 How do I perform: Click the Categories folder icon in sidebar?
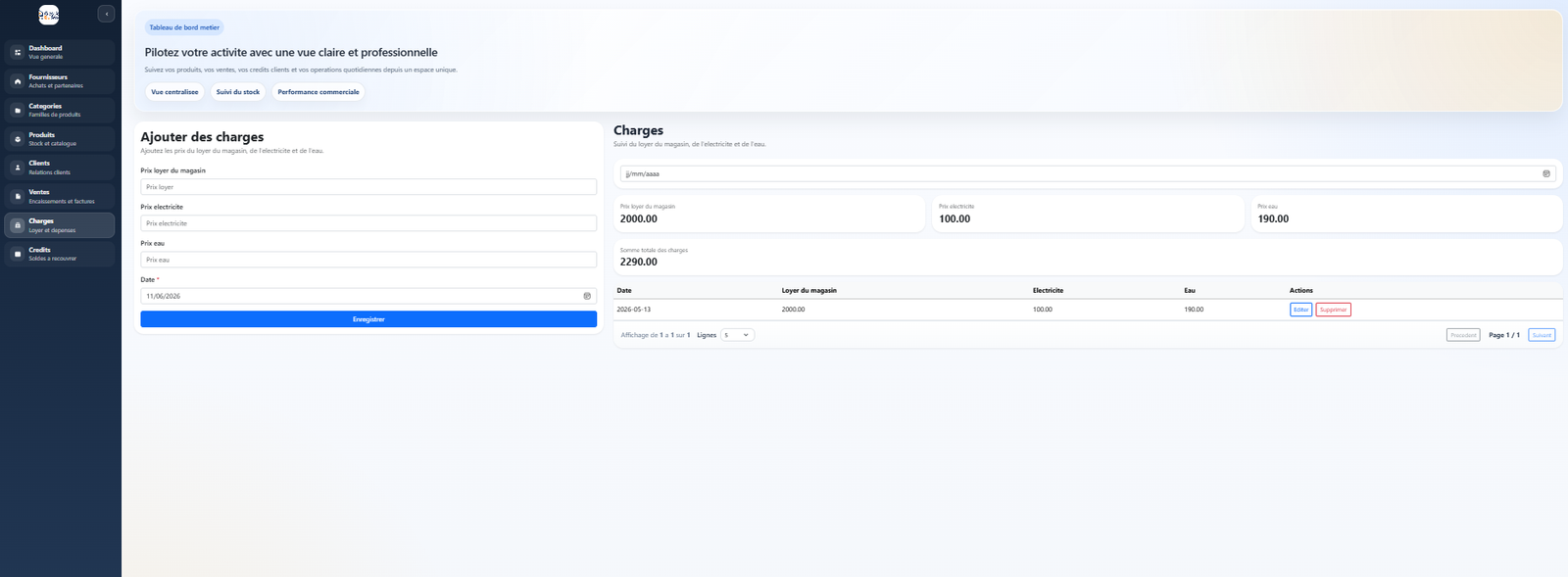tap(17, 110)
